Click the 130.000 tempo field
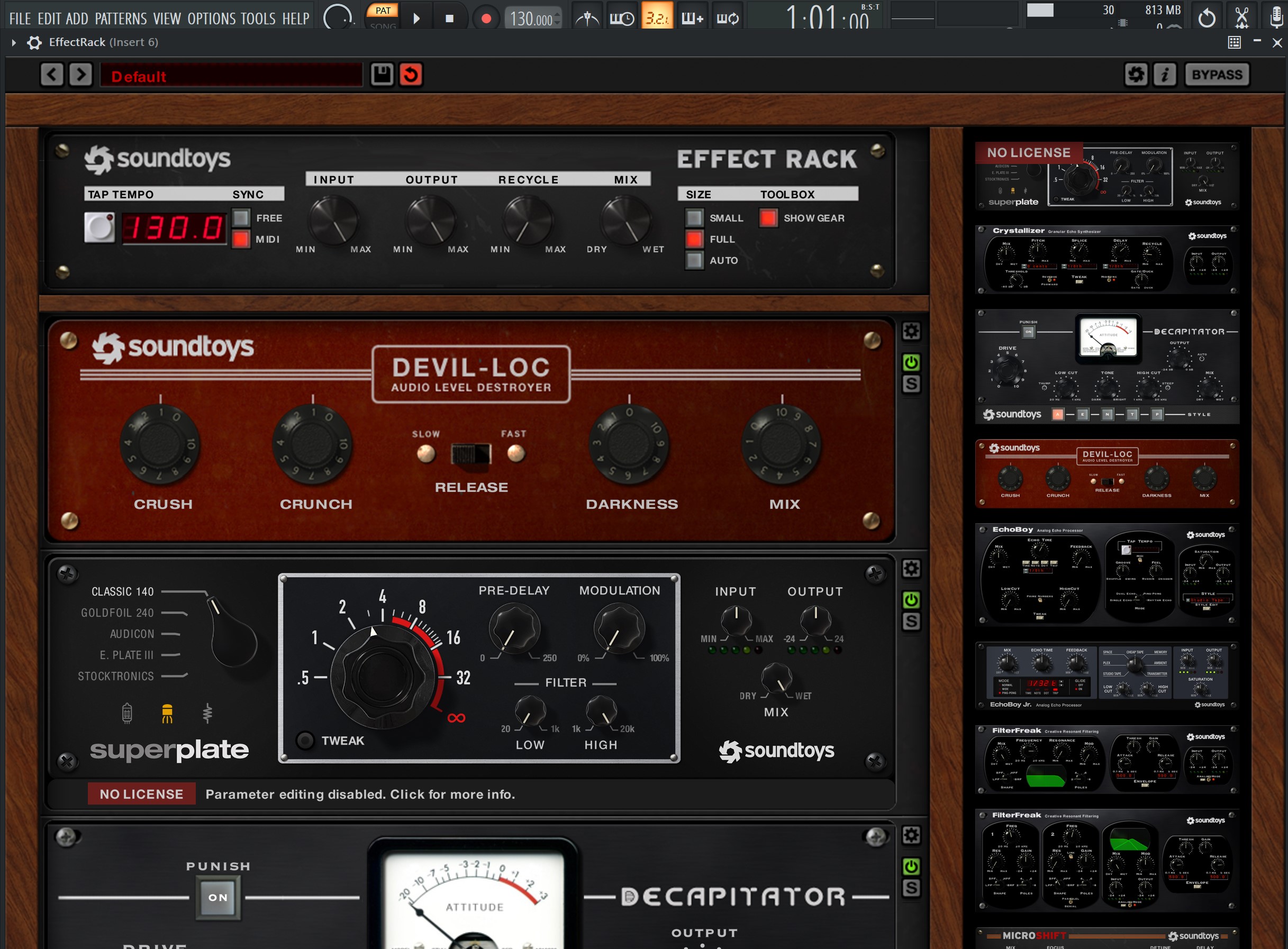The height and width of the screenshot is (949, 1288). pos(533,19)
